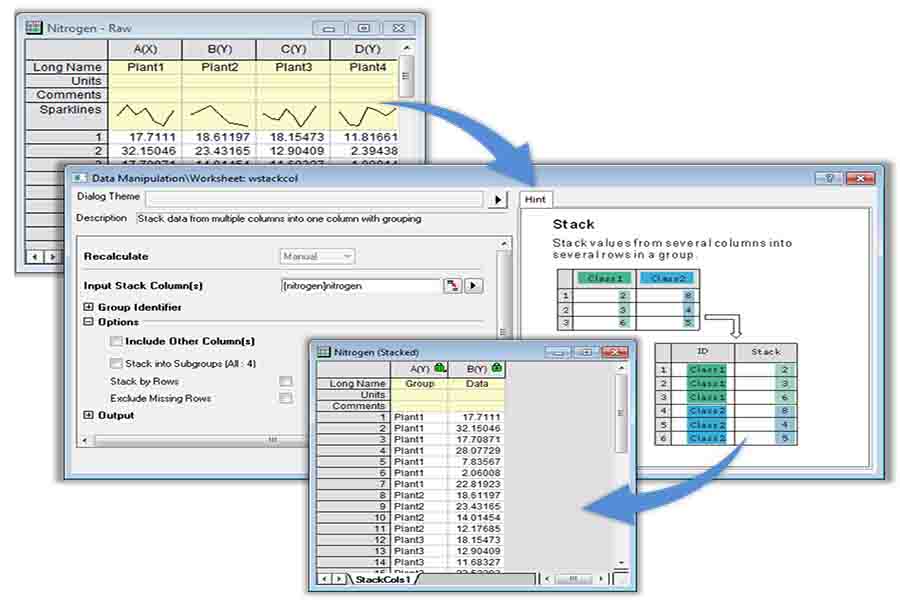
Task: Maximize the Nitrogen (Stacked) window
Action: coord(586,352)
